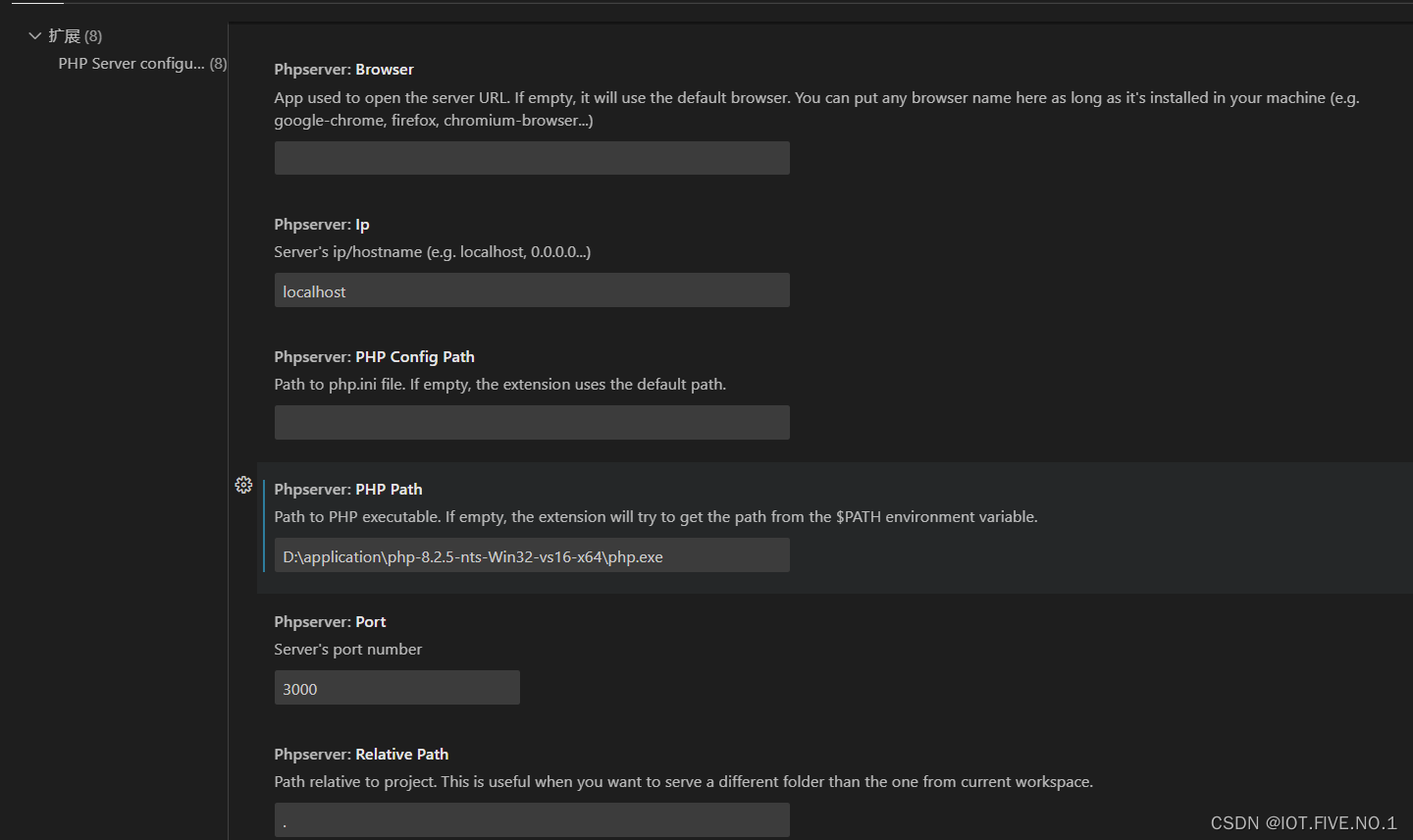Select the Phpserver: PHP Config Path heading
Screen dimensions: 1413x840
pos(374,356)
